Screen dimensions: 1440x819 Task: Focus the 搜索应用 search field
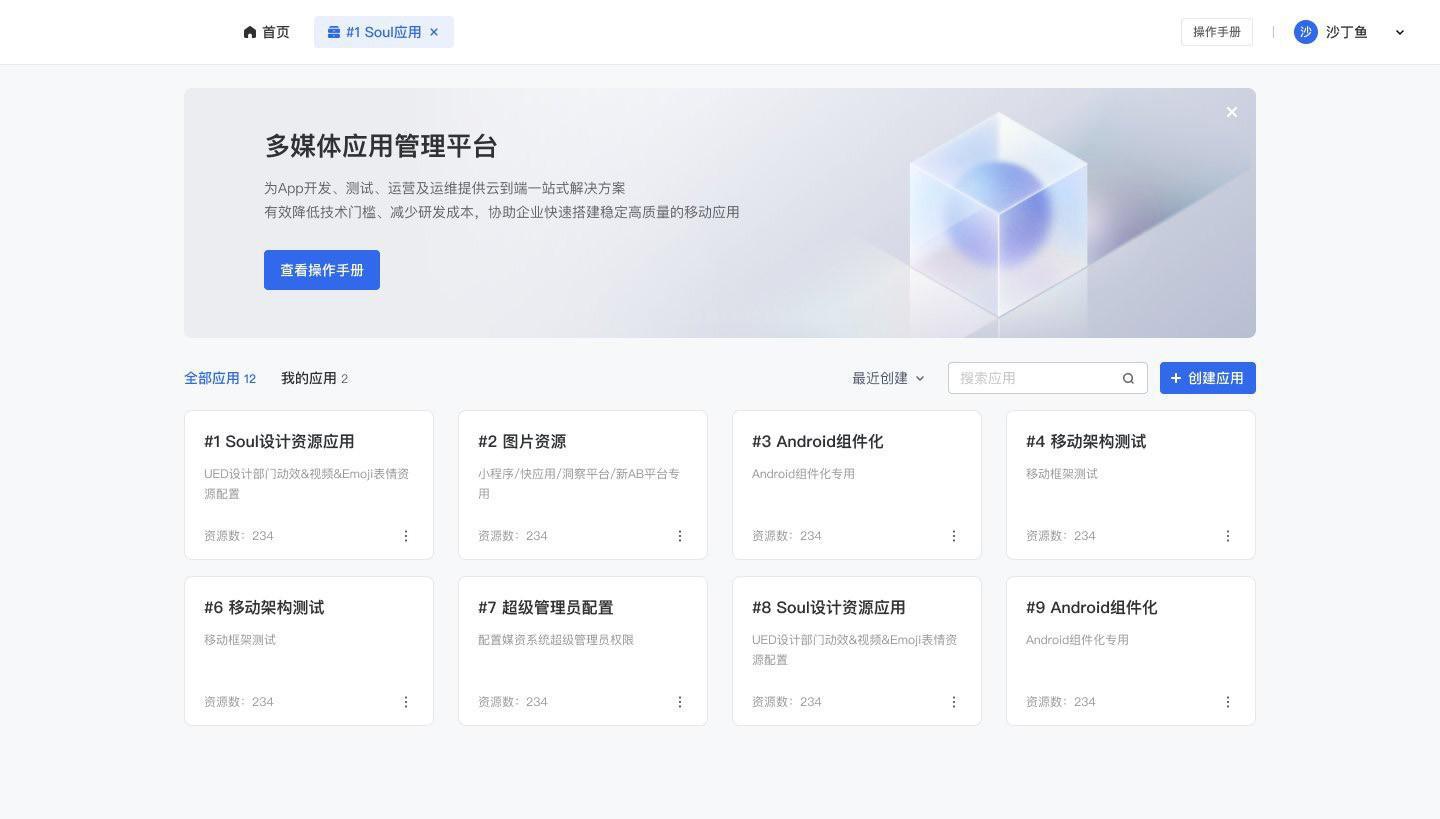pos(1047,378)
